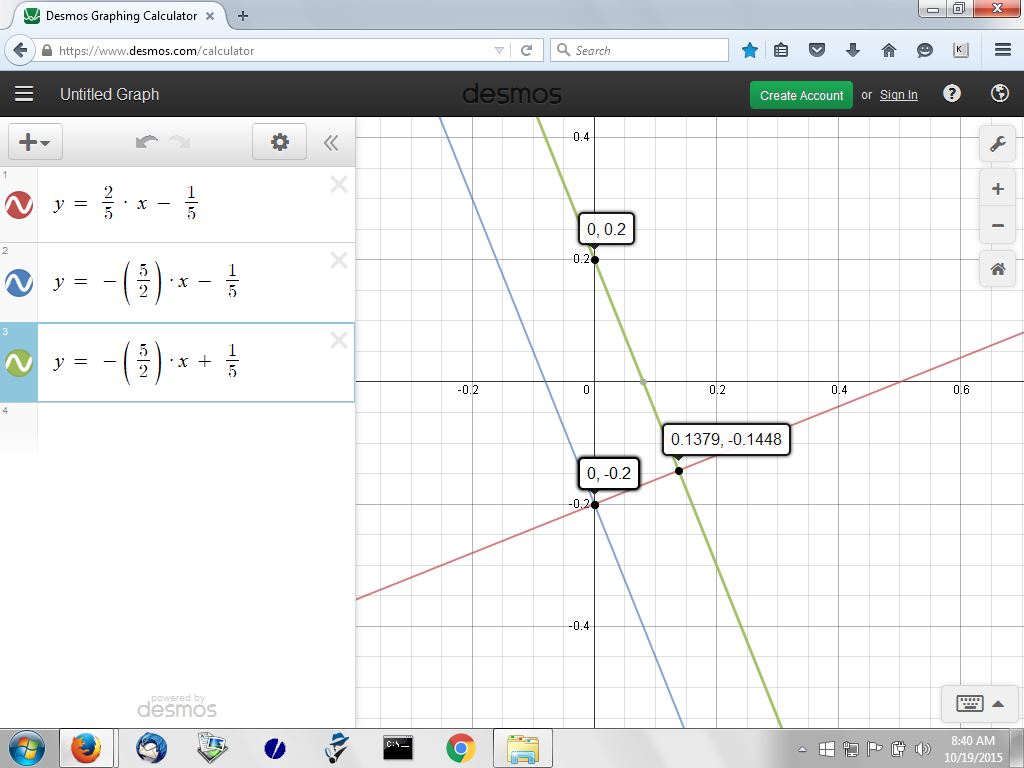Click the Sign In link
This screenshot has height=768, width=1024.
[899, 95]
